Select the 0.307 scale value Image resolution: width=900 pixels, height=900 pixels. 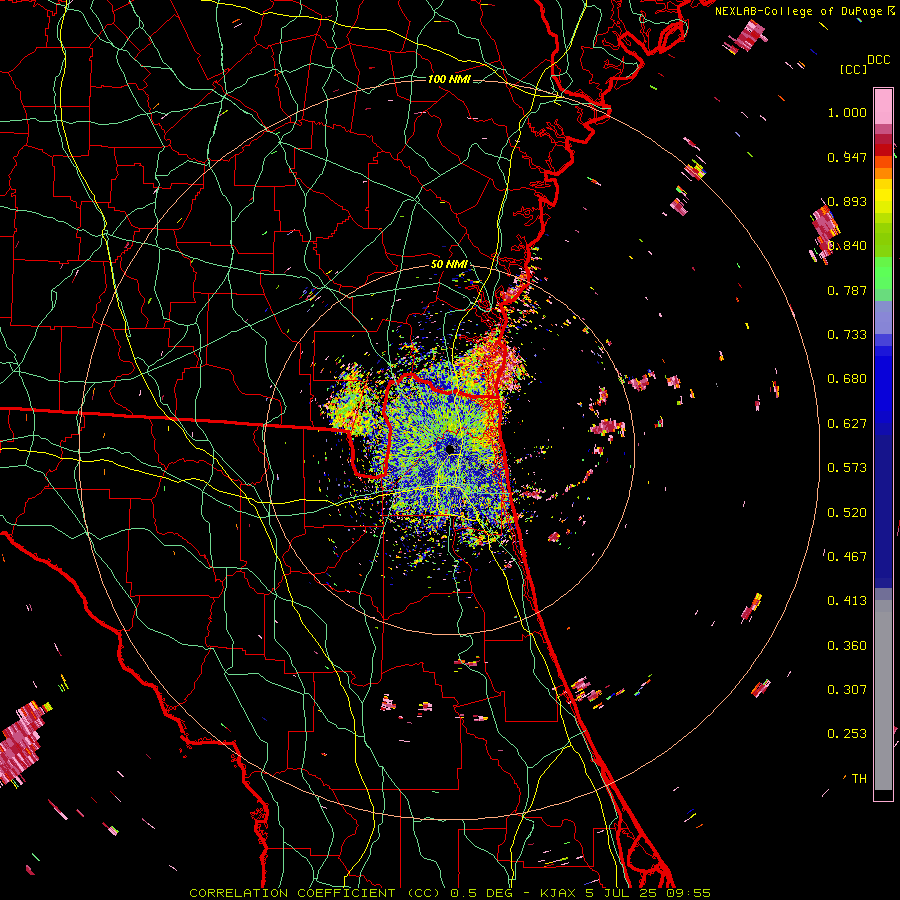tap(847, 690)
